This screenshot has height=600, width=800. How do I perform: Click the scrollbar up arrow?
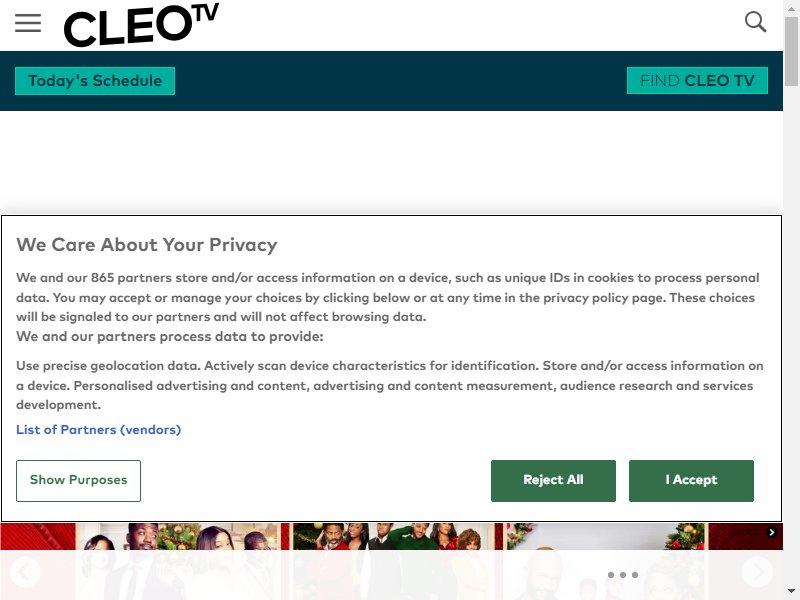(791, 8)
